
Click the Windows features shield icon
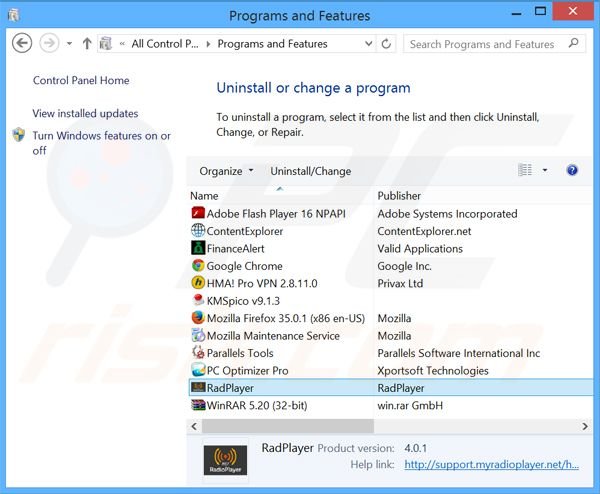19,135
